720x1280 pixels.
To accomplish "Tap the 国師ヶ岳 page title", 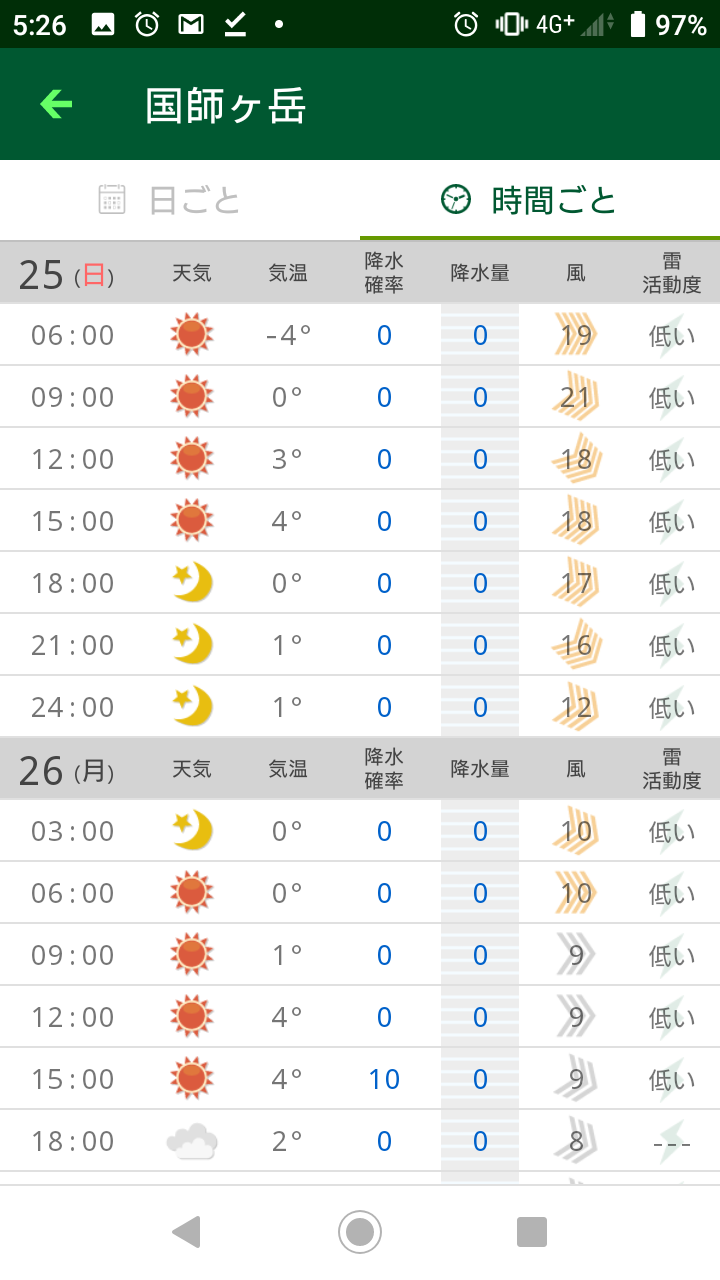I will pyautogui.click(x=225, y=106).
